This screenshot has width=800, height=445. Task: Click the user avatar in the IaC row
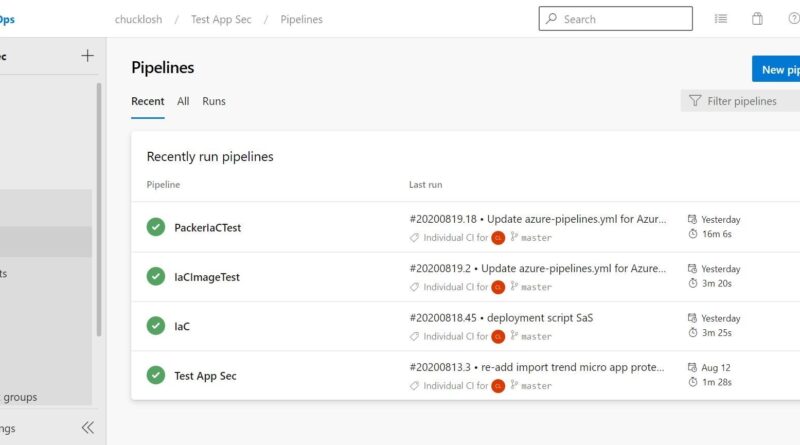[498, 337]
